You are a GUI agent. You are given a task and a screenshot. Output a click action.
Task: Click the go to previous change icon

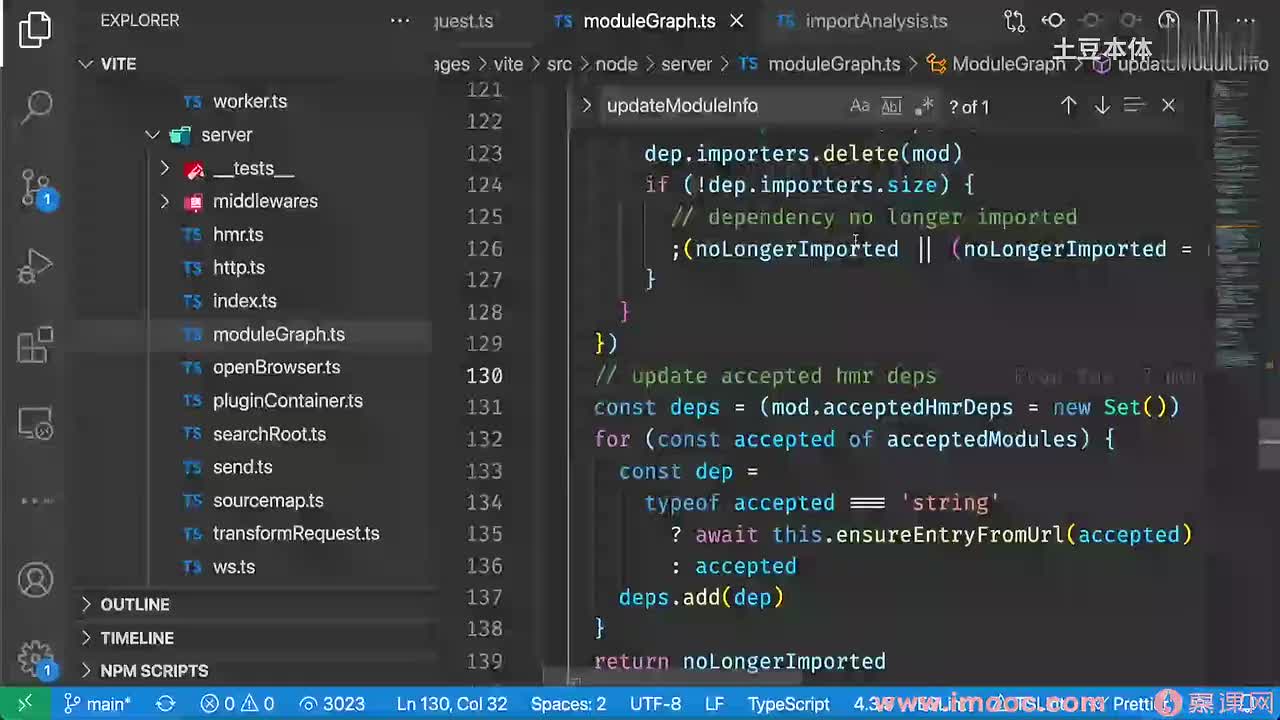(1053, 21)
